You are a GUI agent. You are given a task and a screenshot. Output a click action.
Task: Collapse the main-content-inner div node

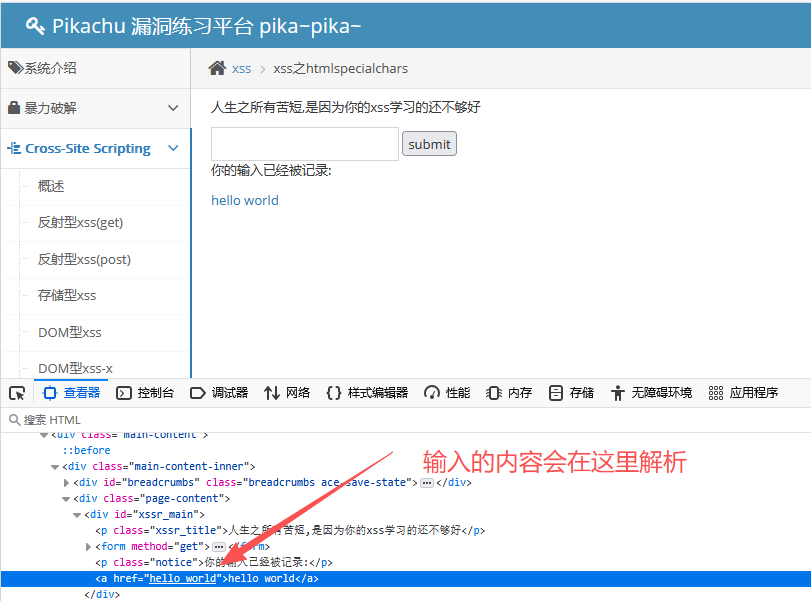coord(55,467)
